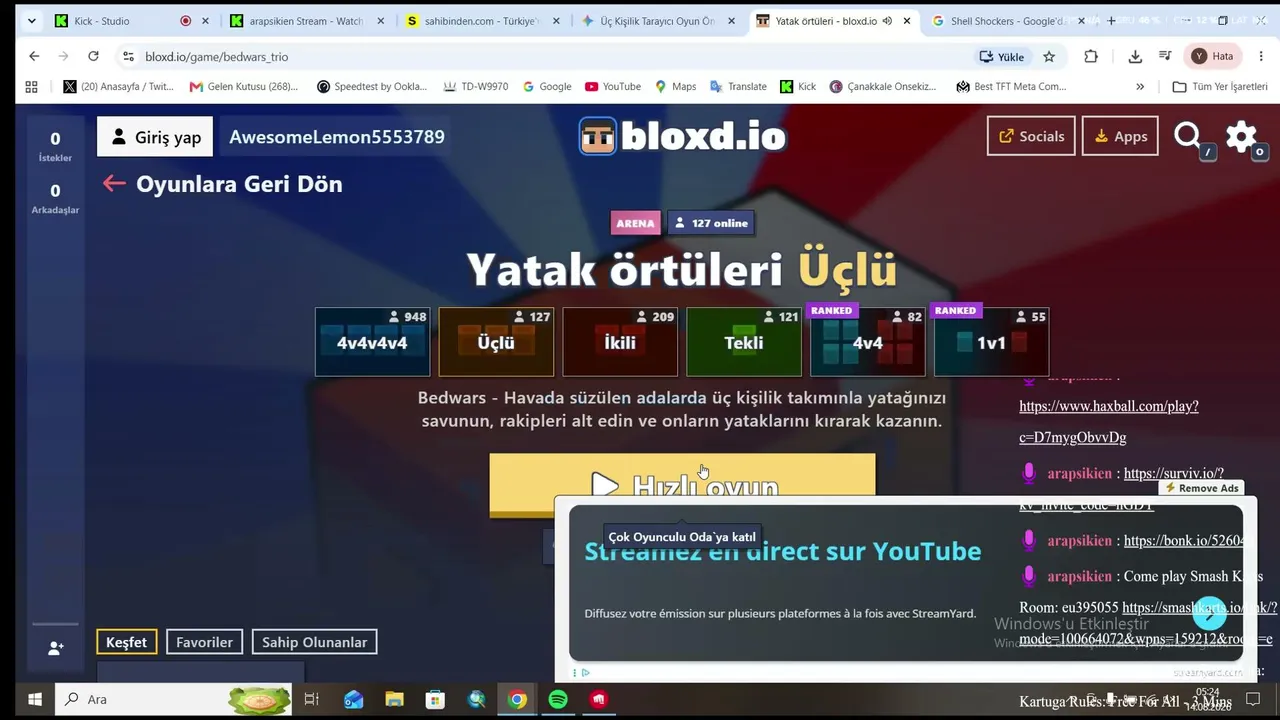1280x720 pixels.
Task: Select the Keşfet tab
Action: click(127, 642)
